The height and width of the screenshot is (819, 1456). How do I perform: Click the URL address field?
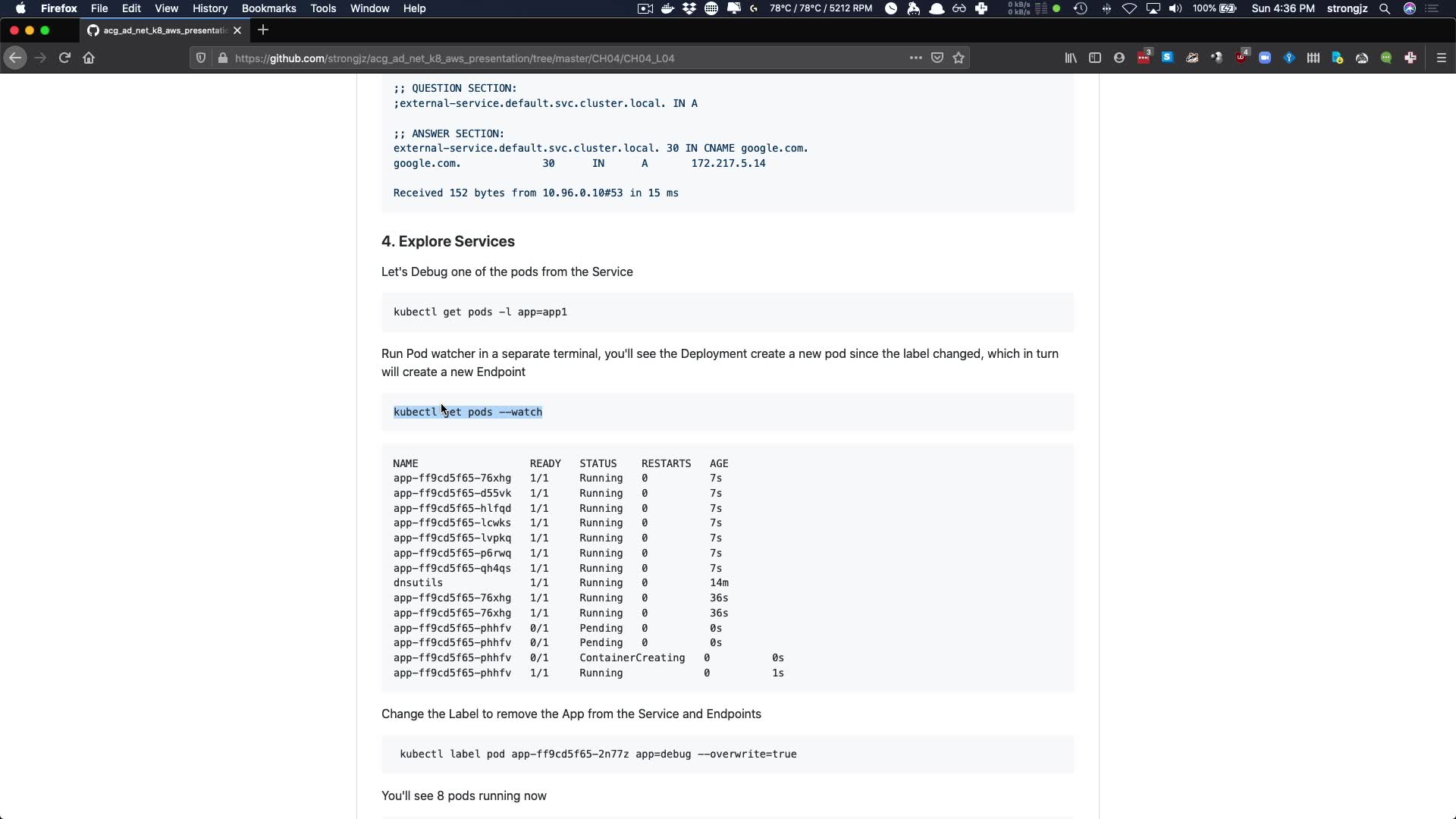tap(531, 58)
